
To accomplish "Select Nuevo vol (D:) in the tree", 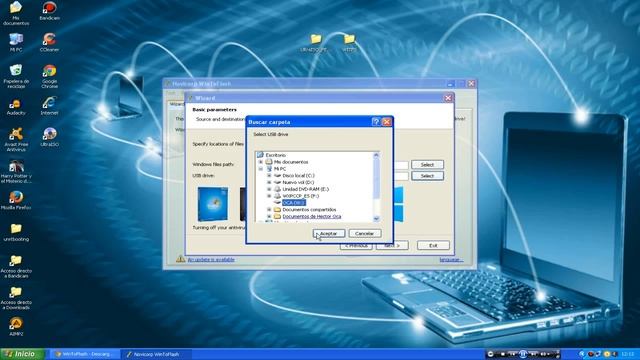I will tap(298, 182).
